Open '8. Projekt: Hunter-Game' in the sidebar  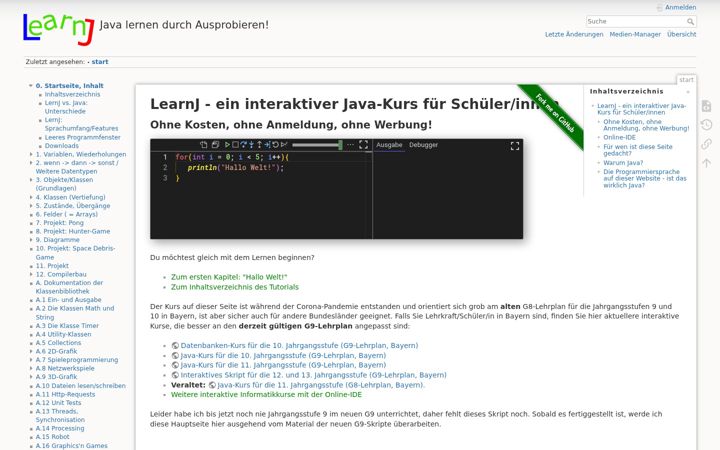coord(73,231)
